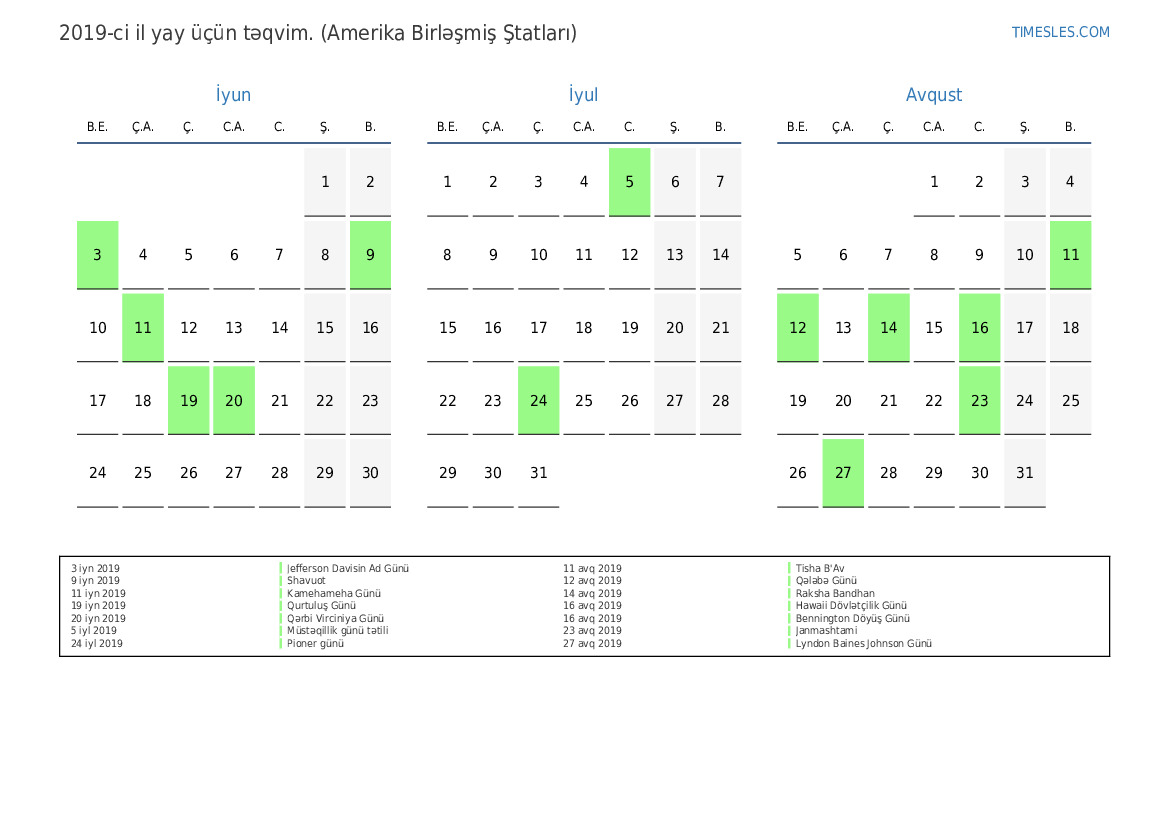Click August 27 highlighted date

coord(843,473)
